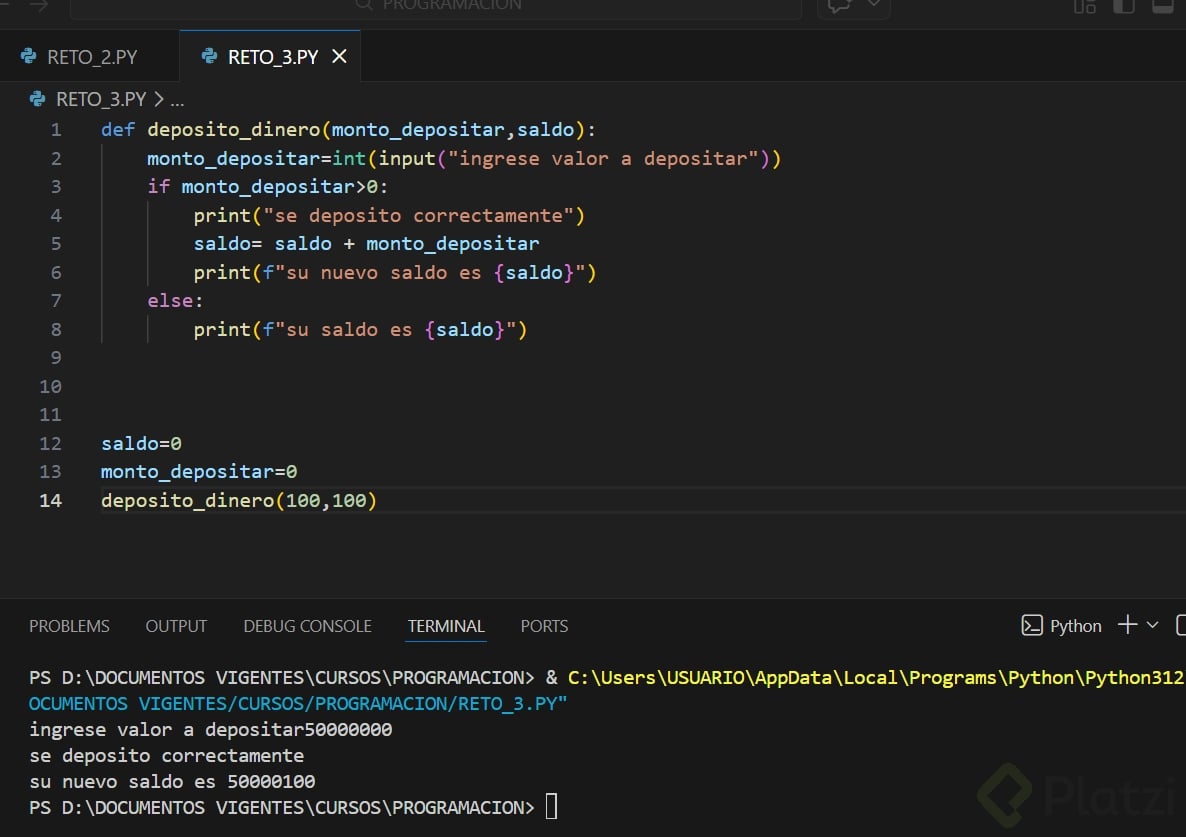1186x837 pixels.
Task: Switch to the RETO_2.PY tab
Action: click(92, 57)
